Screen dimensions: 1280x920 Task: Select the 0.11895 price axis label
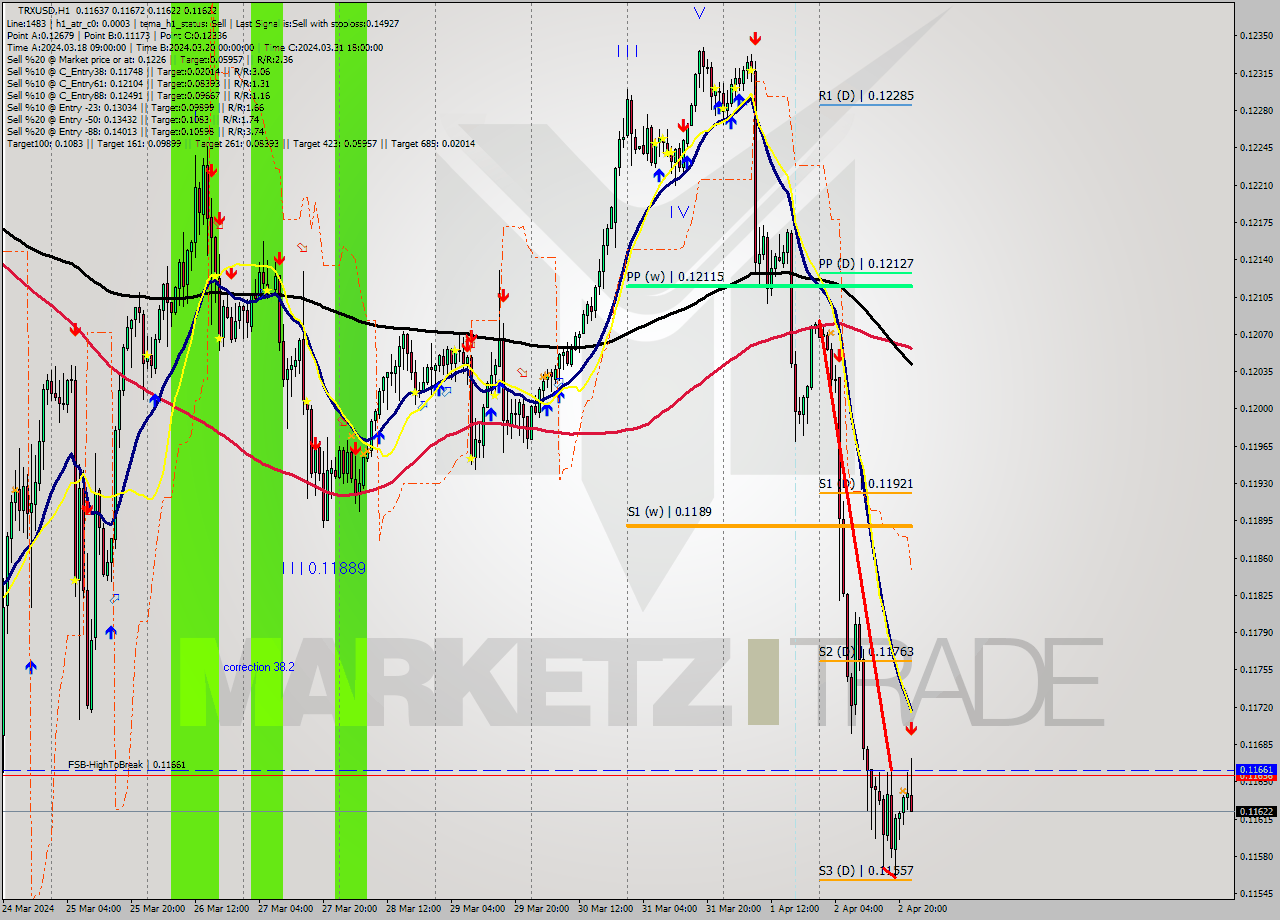click(x=1256, y=521)
